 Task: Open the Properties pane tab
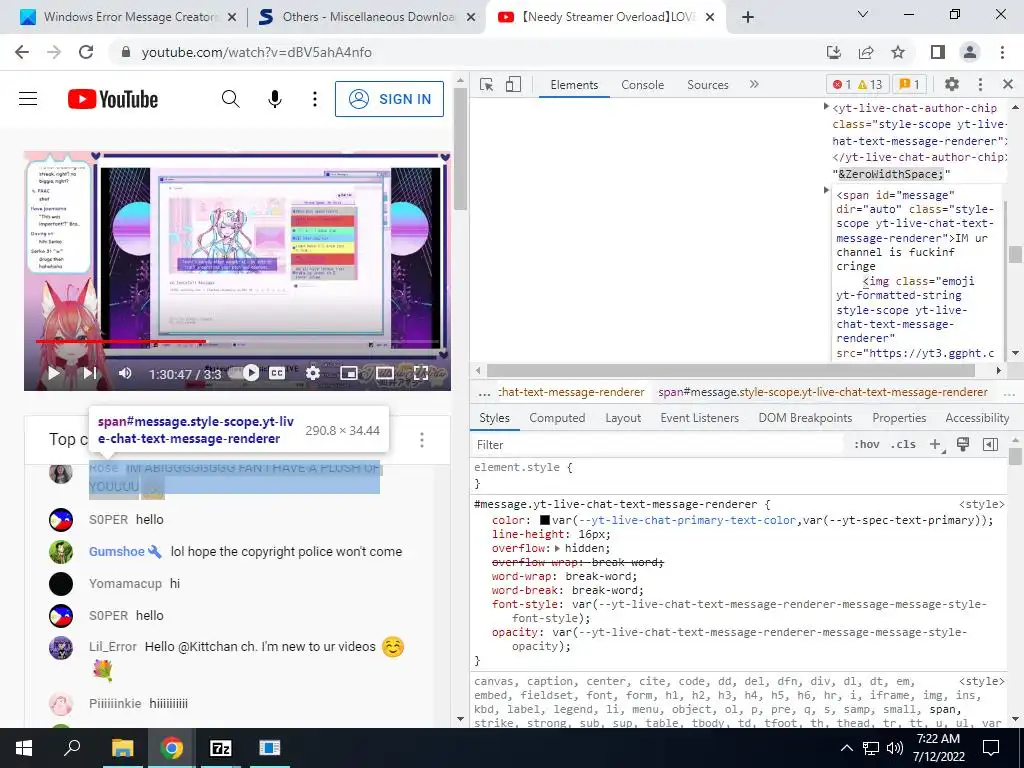(899, 418)
